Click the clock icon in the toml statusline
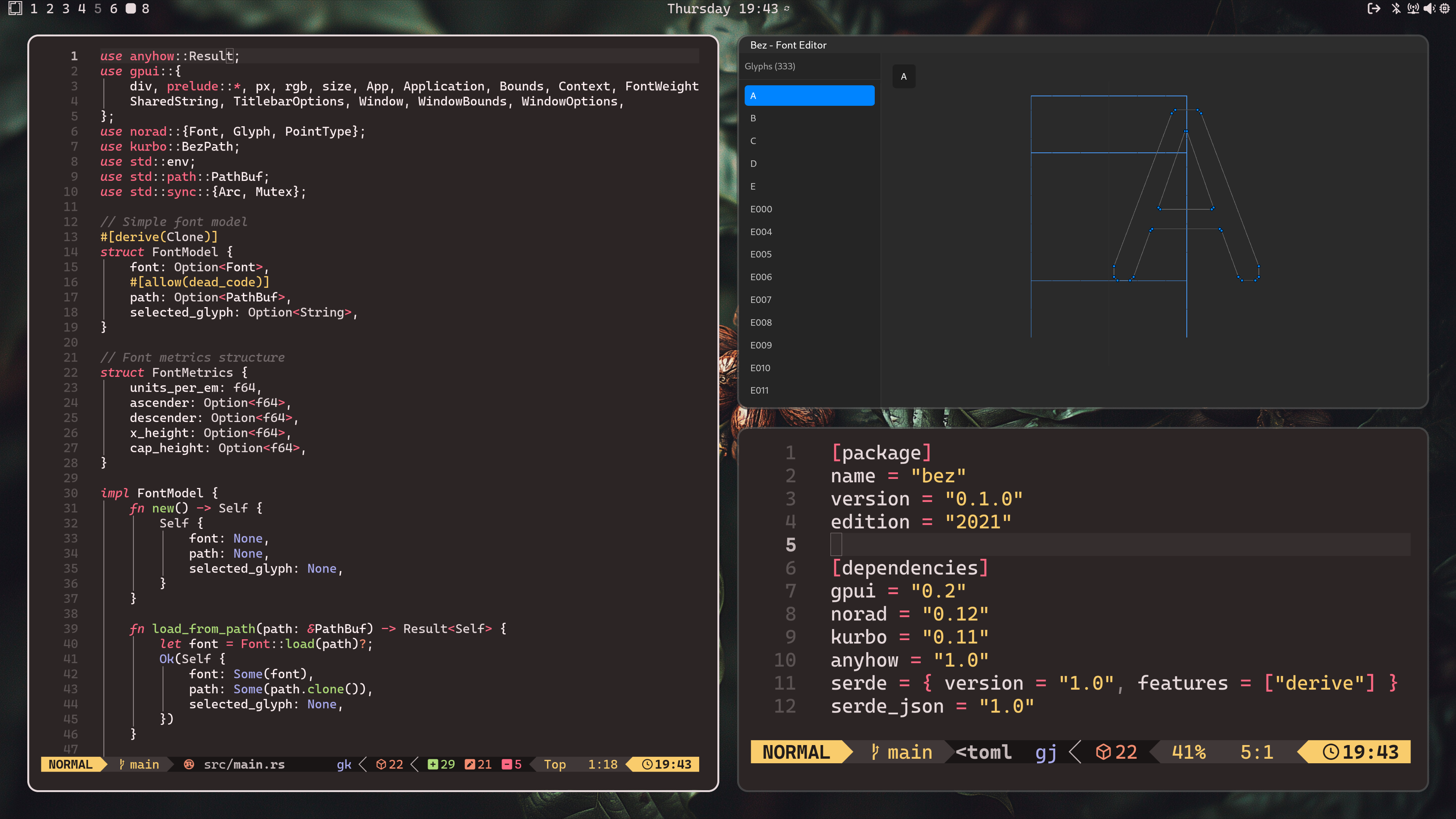This screenshot has height=819, width=1456. pos(1330,752)
